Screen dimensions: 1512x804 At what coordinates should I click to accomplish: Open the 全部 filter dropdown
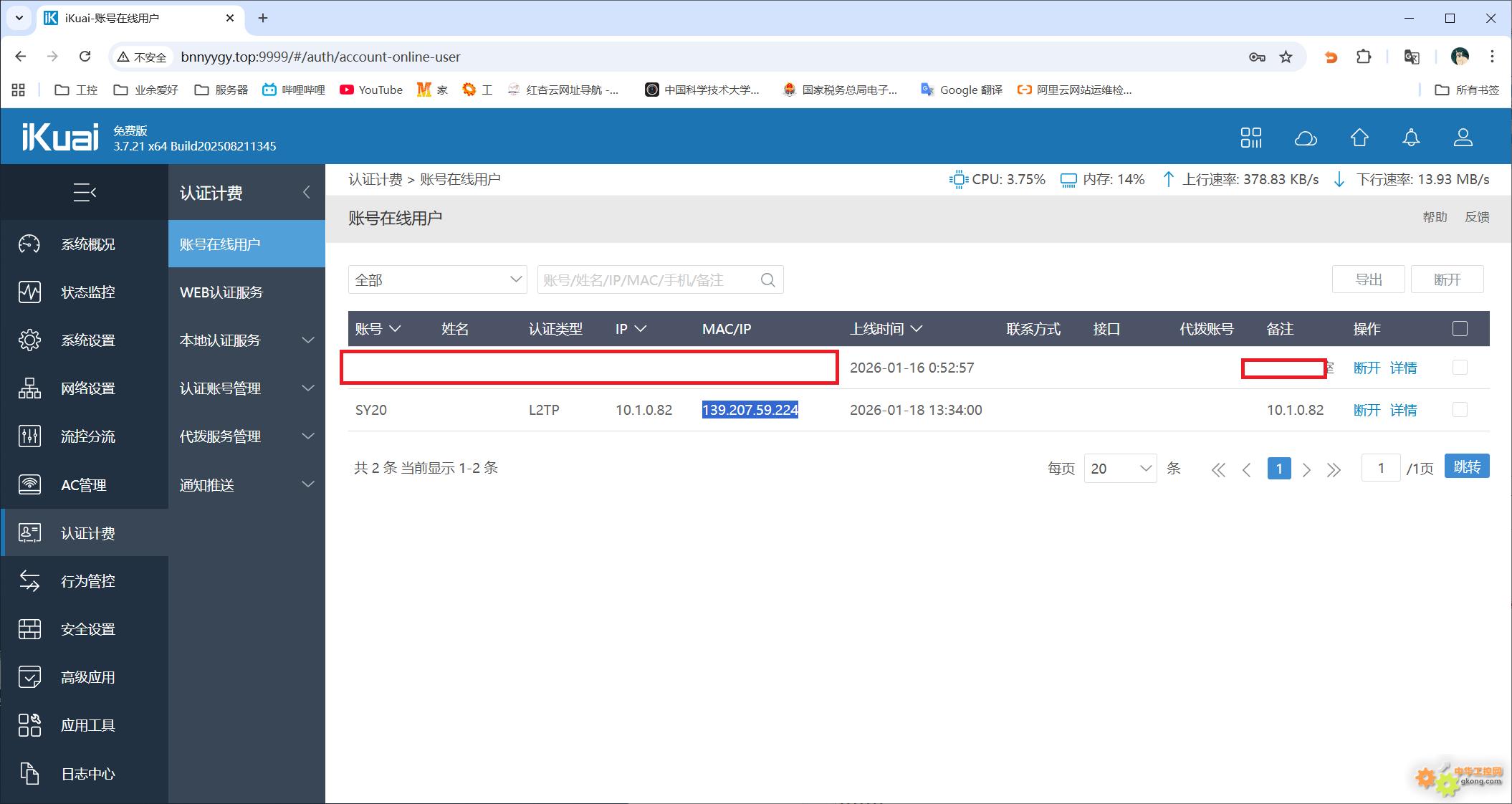pyautogui.click(x=437, y=280)
